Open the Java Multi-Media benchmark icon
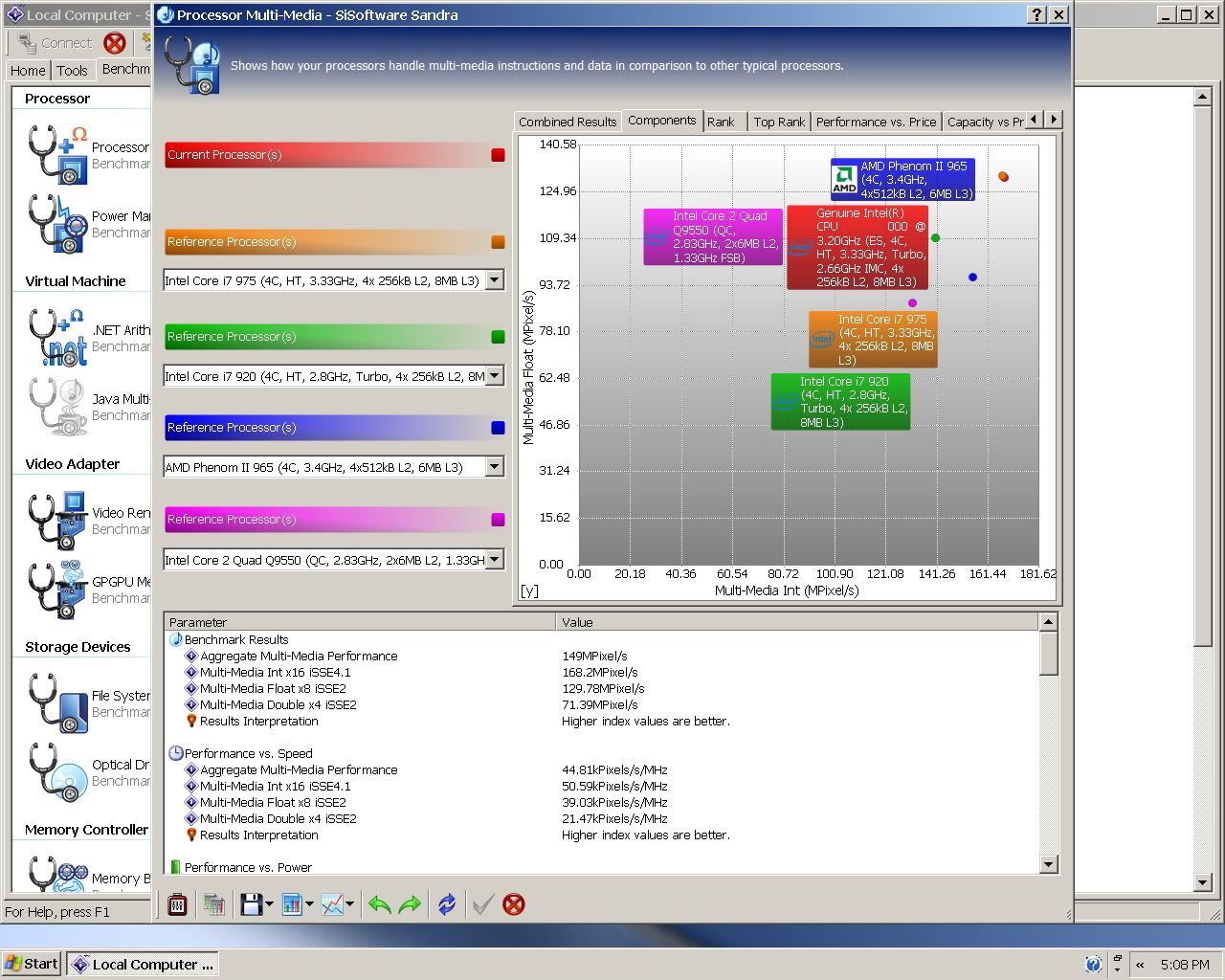Screen dimensions: 1225x980 coord(57,407)
